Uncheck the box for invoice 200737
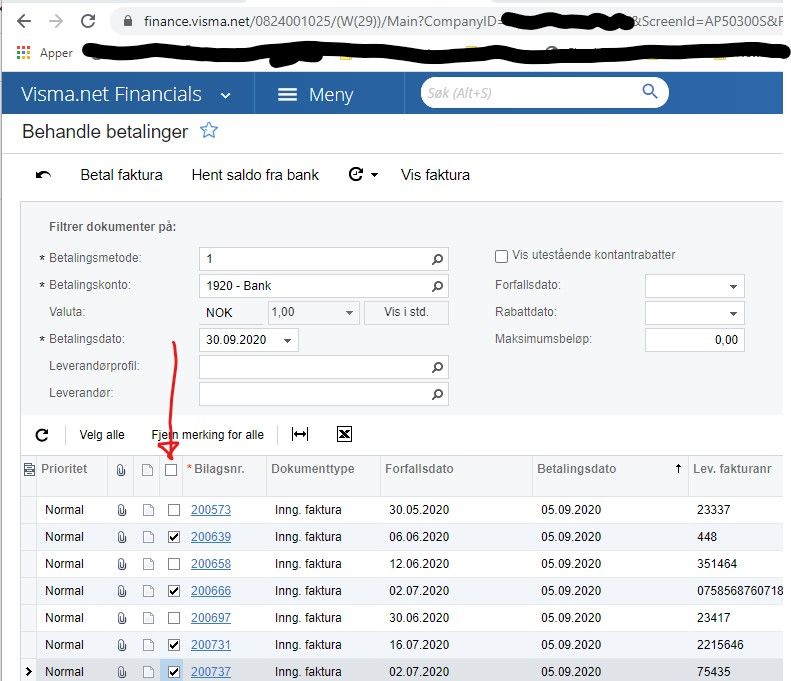Image resolution: width=791 pixels, height=681 pixels. (174, 672)
